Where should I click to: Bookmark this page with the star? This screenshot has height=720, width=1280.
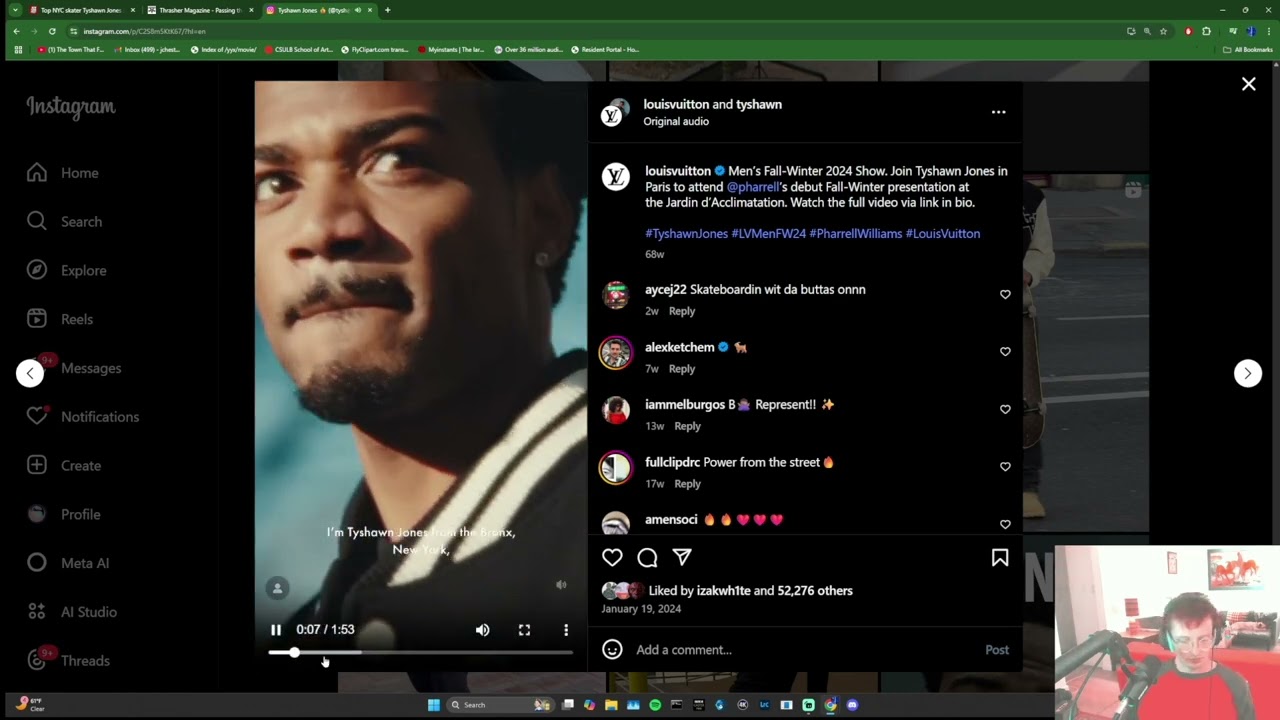pyautogui.click(x=1163, y=31)
